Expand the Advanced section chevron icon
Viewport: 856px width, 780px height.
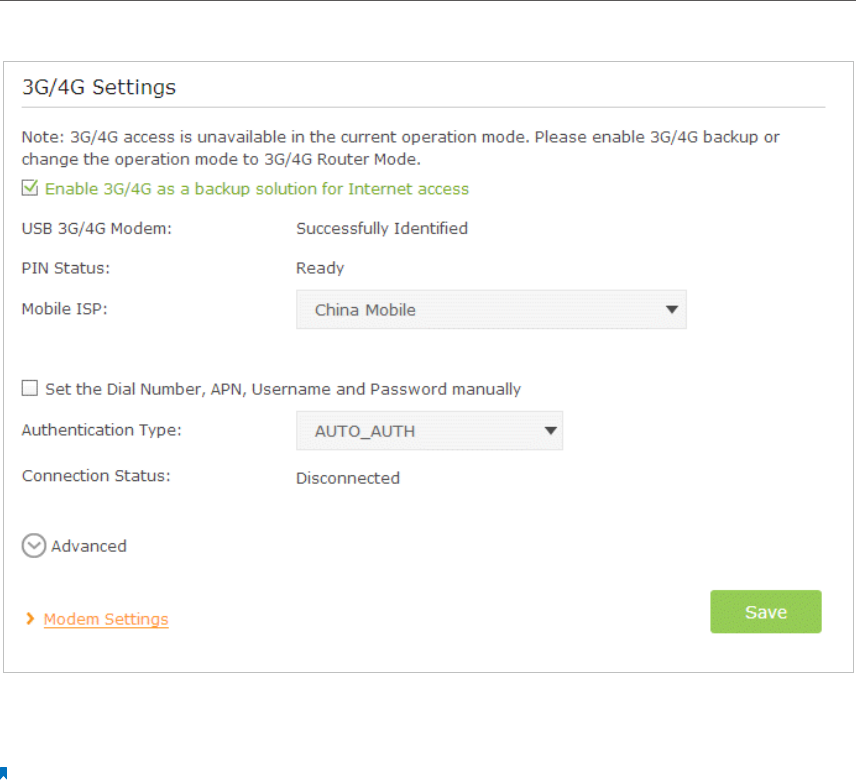point(34,546)
